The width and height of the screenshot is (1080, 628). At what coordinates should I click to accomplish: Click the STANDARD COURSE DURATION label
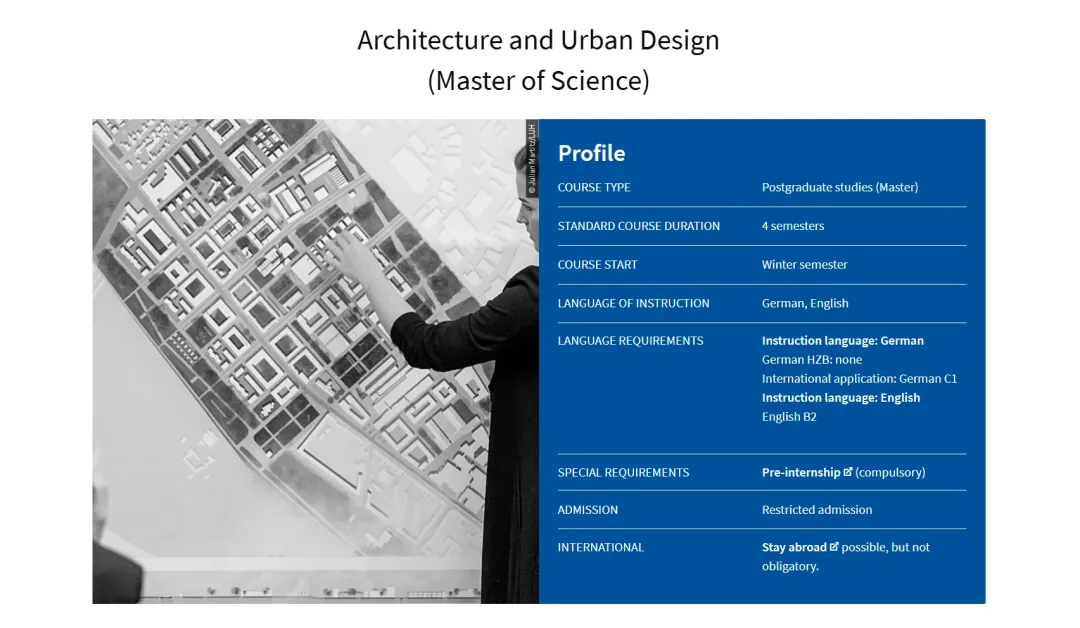[x=638, y=226]
